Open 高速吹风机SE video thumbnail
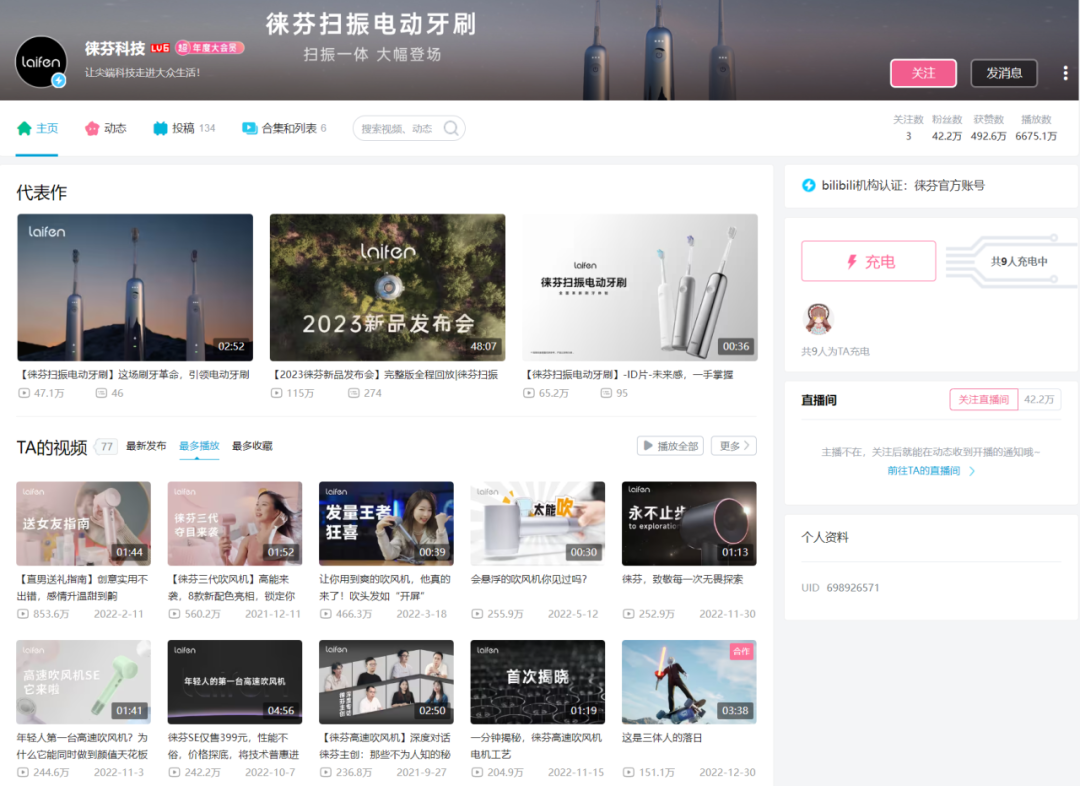Viewport: 1080px width, 786px height. click(x=83, y=682)
